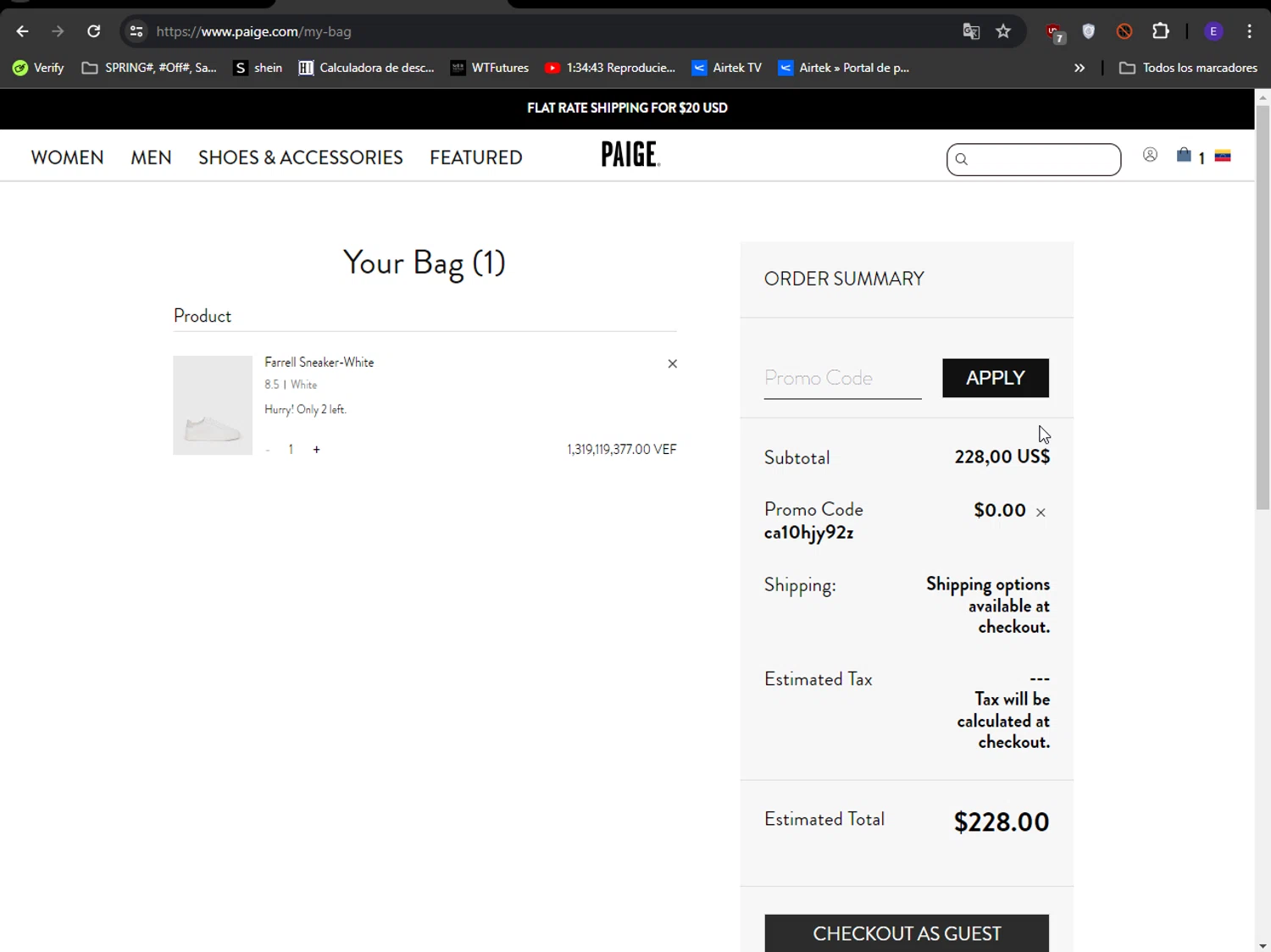Open the shopping bag icon

click(1184, 155)
